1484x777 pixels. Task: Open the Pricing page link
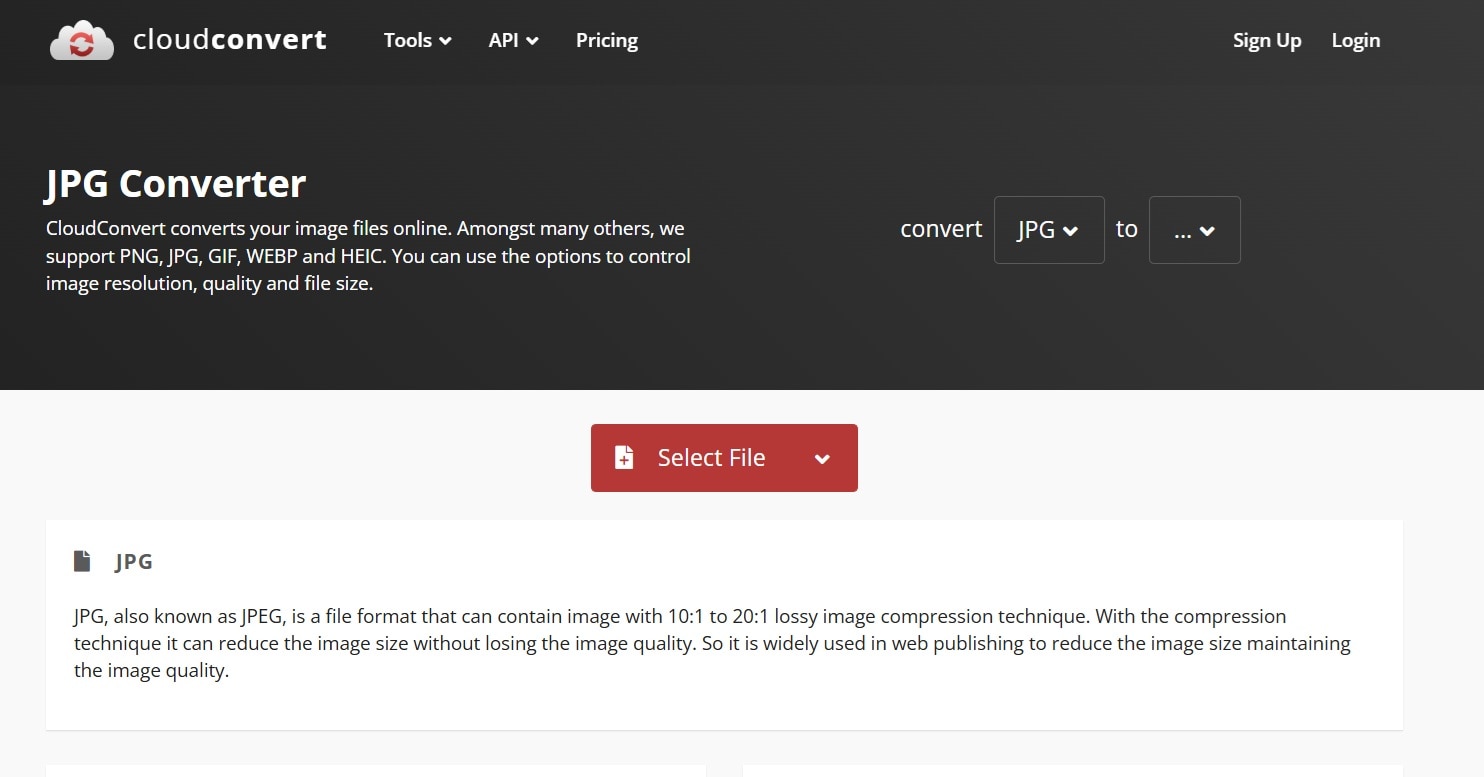click(606, 40)
